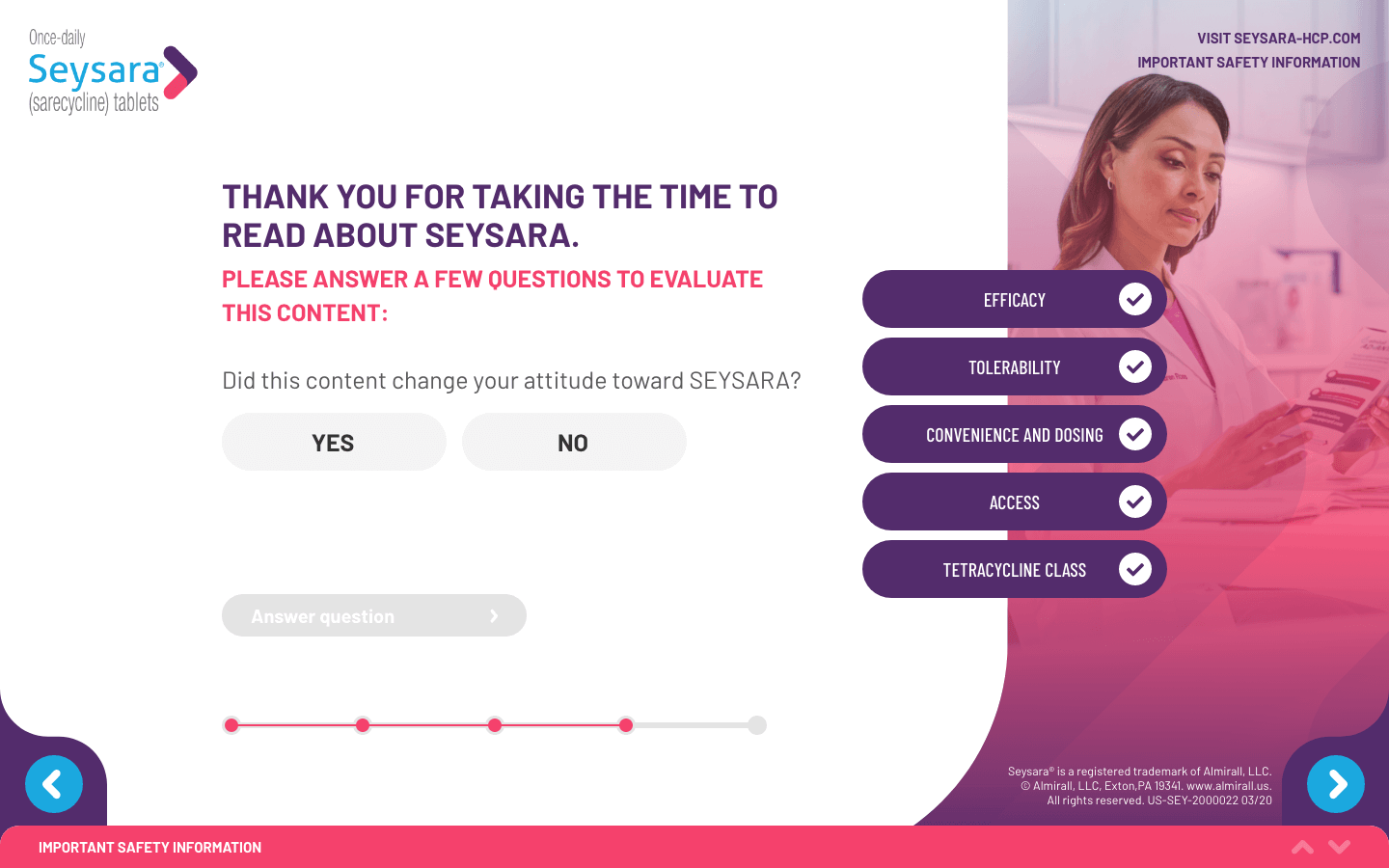
Task: Click the Tetracycline Class checkmark icon
Action: 1135,569
